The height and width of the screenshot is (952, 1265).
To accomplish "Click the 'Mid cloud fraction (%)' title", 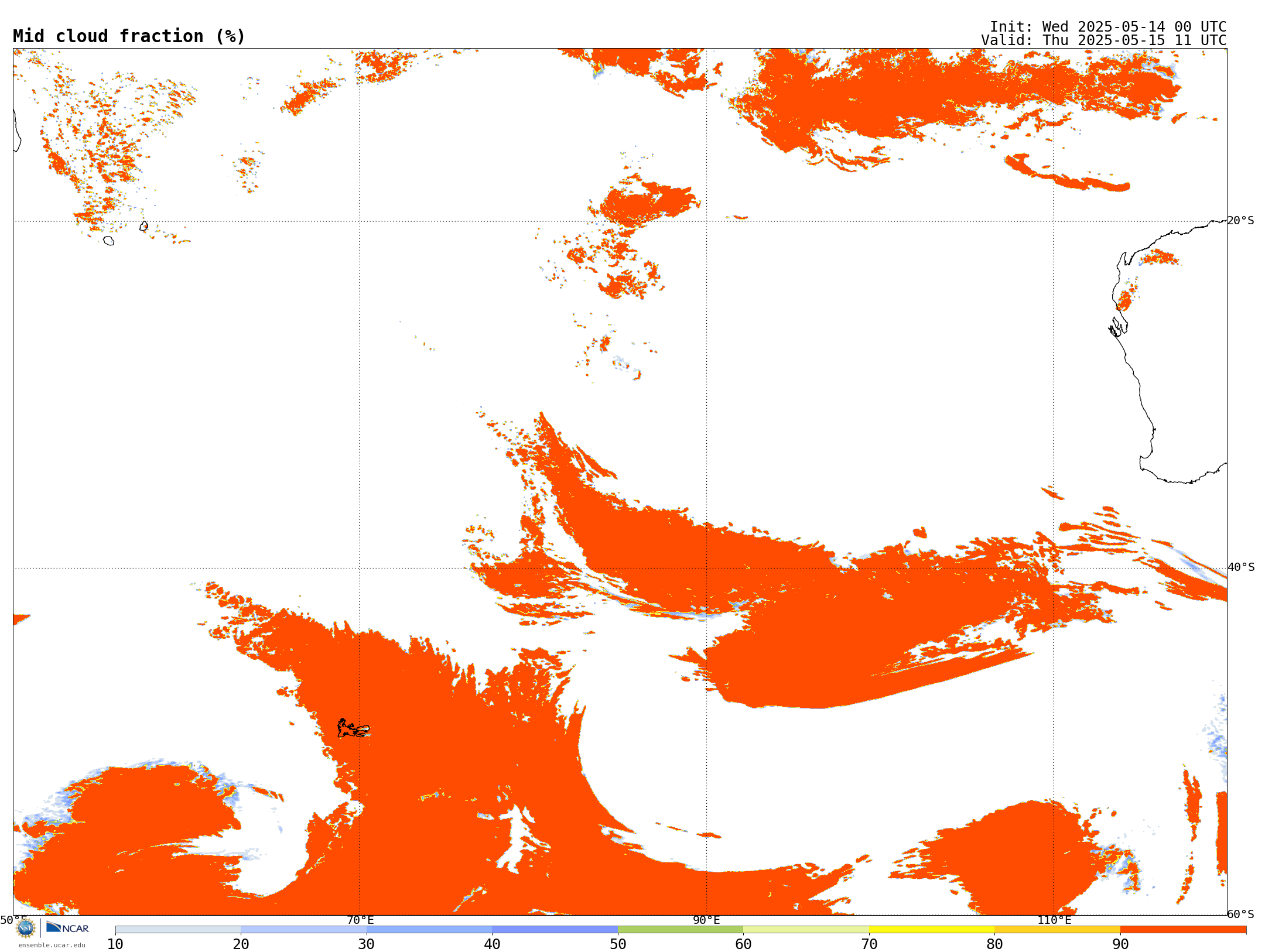I will click(129, 36).
